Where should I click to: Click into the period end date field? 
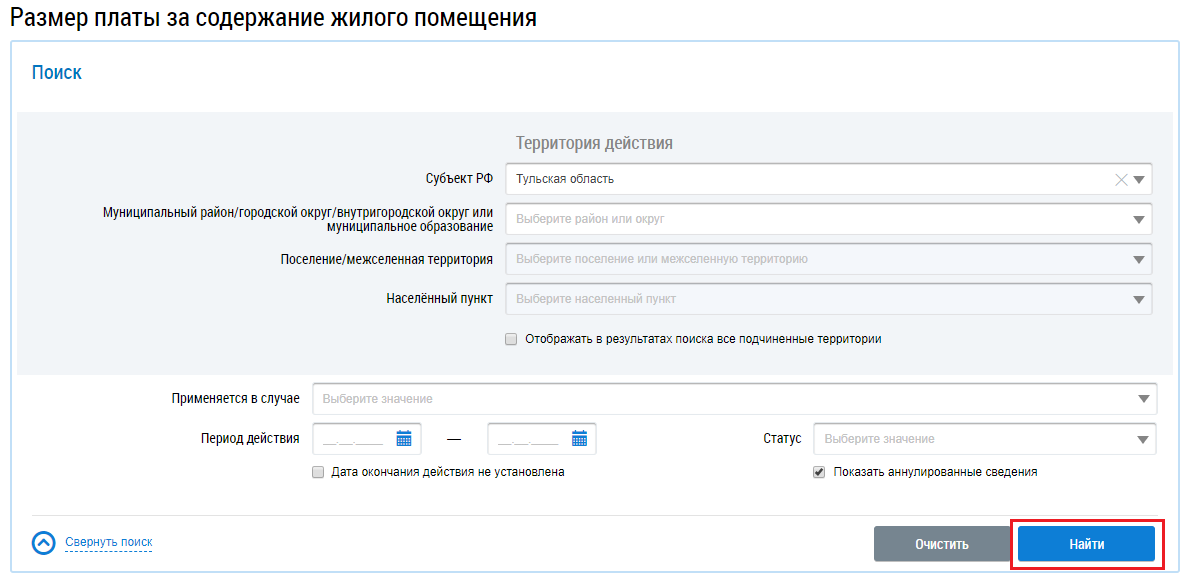[528, 439]
